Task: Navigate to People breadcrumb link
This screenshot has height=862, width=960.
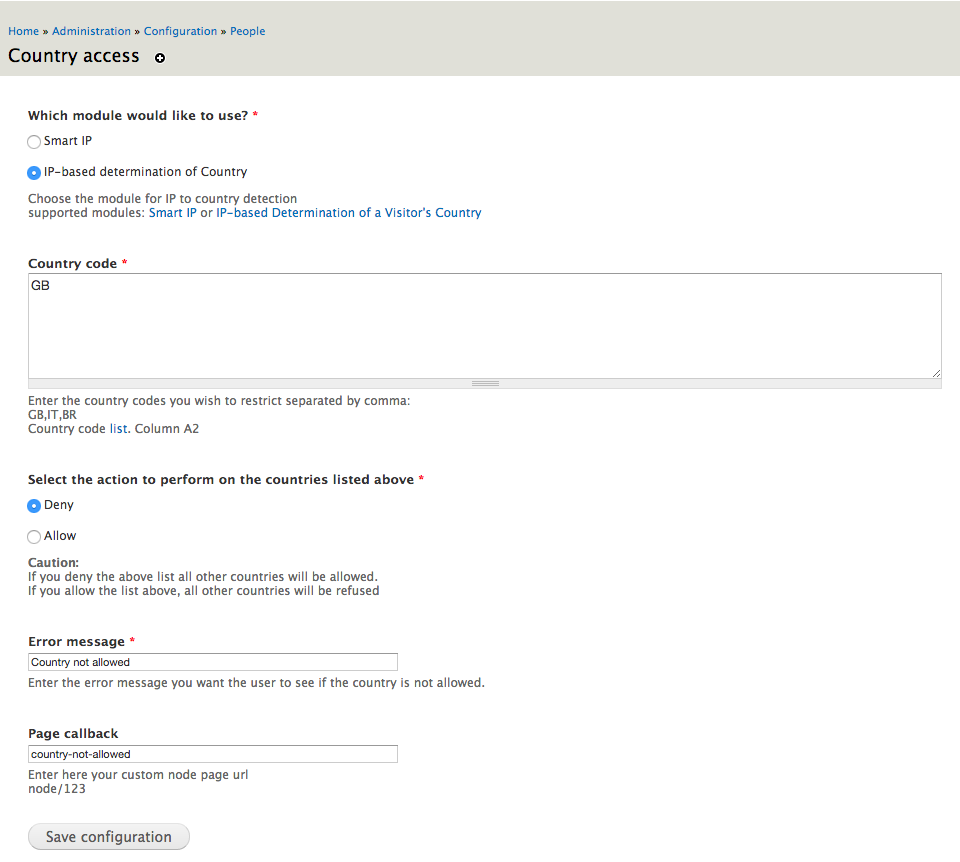Action: [247, 31]
